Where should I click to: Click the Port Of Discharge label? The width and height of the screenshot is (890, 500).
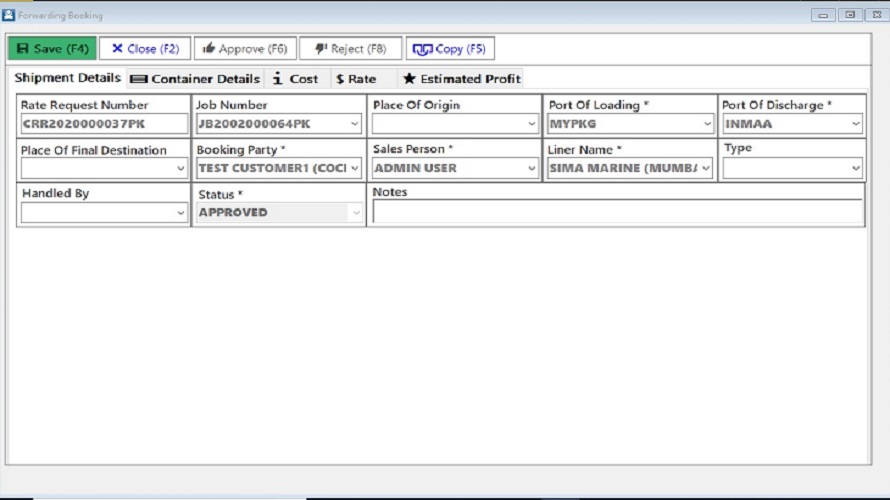pyautogui.click(x=776, y=105)
